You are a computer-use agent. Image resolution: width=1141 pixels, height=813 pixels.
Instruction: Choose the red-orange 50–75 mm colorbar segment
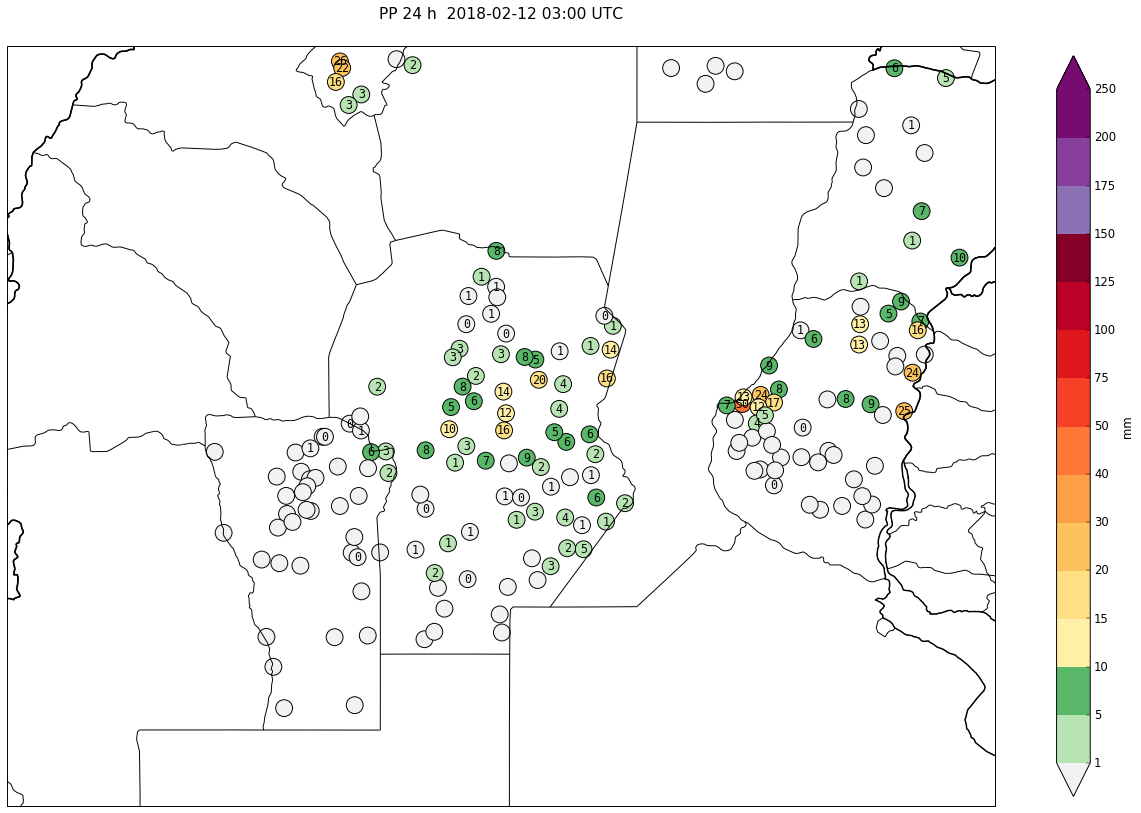(x=1073, y=402)
